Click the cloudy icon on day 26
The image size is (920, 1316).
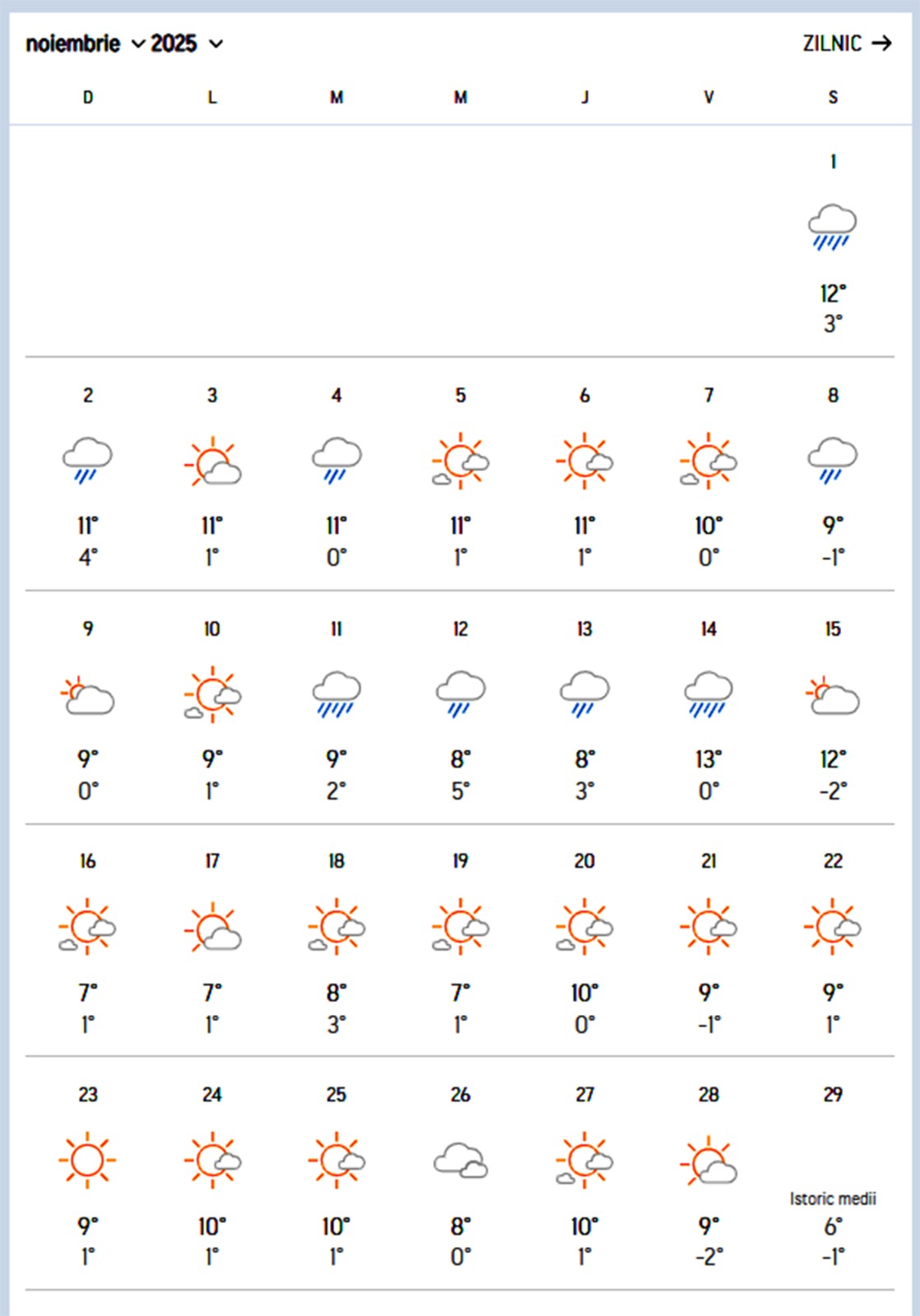click(461, 1161)
